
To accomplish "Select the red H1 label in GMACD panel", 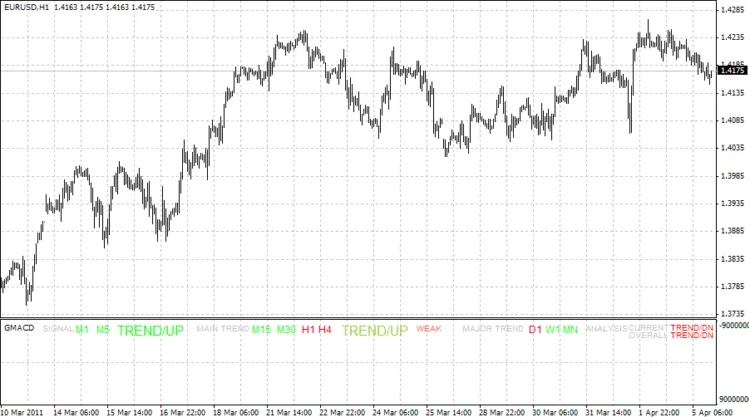I will 308,329.
